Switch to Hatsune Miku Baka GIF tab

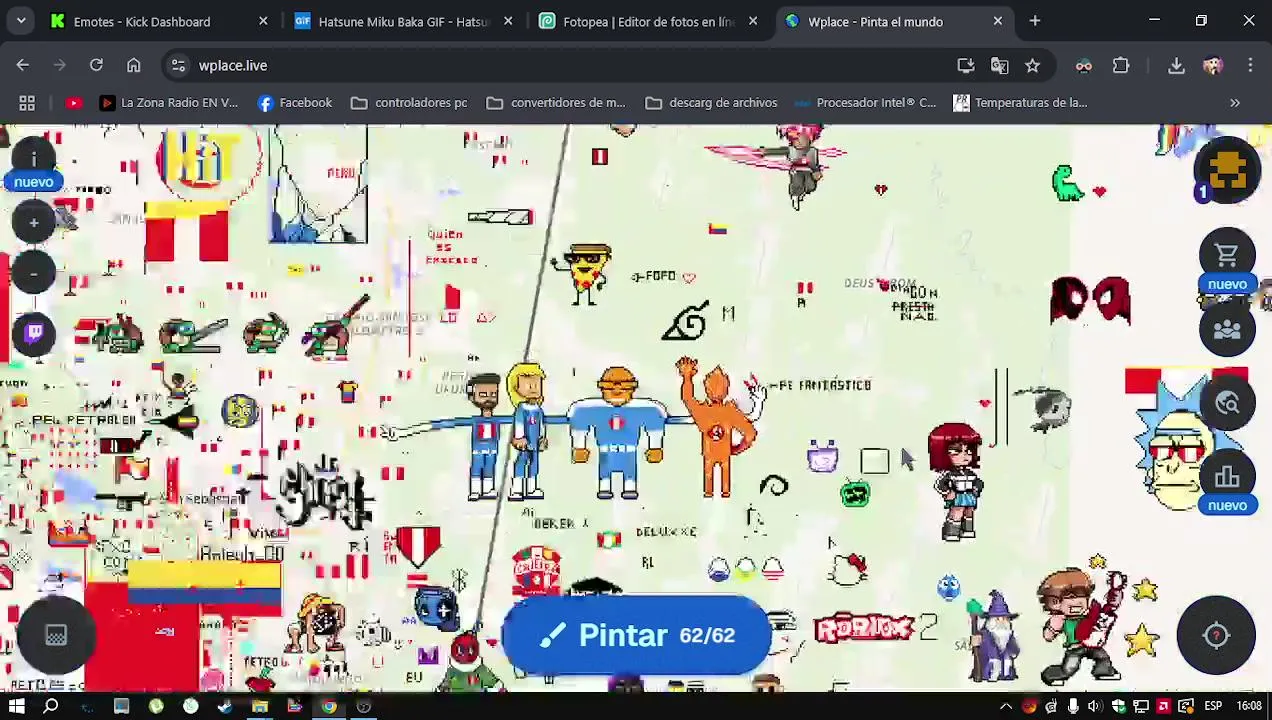pos(403,21)
